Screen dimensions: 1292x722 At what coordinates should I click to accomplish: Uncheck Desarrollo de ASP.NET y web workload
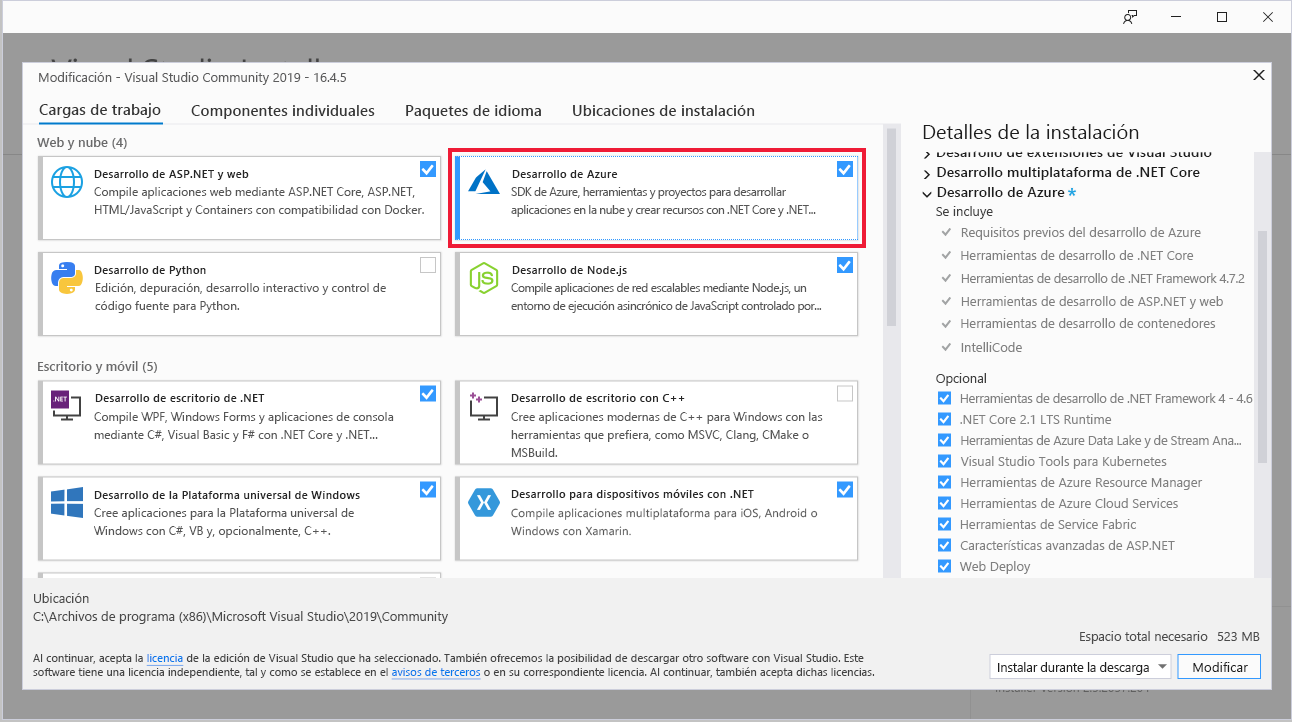[428, 169]
